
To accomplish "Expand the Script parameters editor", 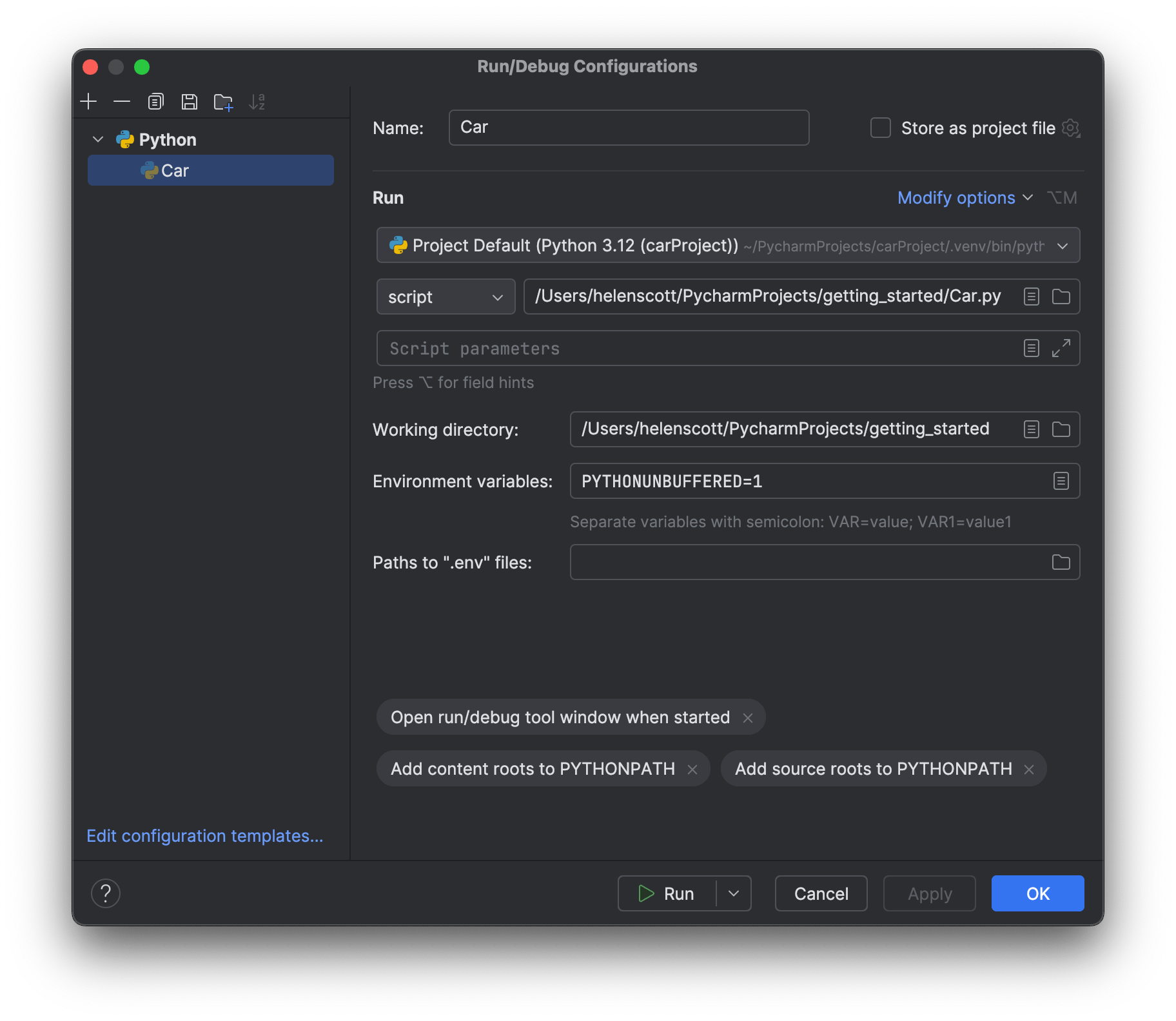I will click(x=1063, y=348).
